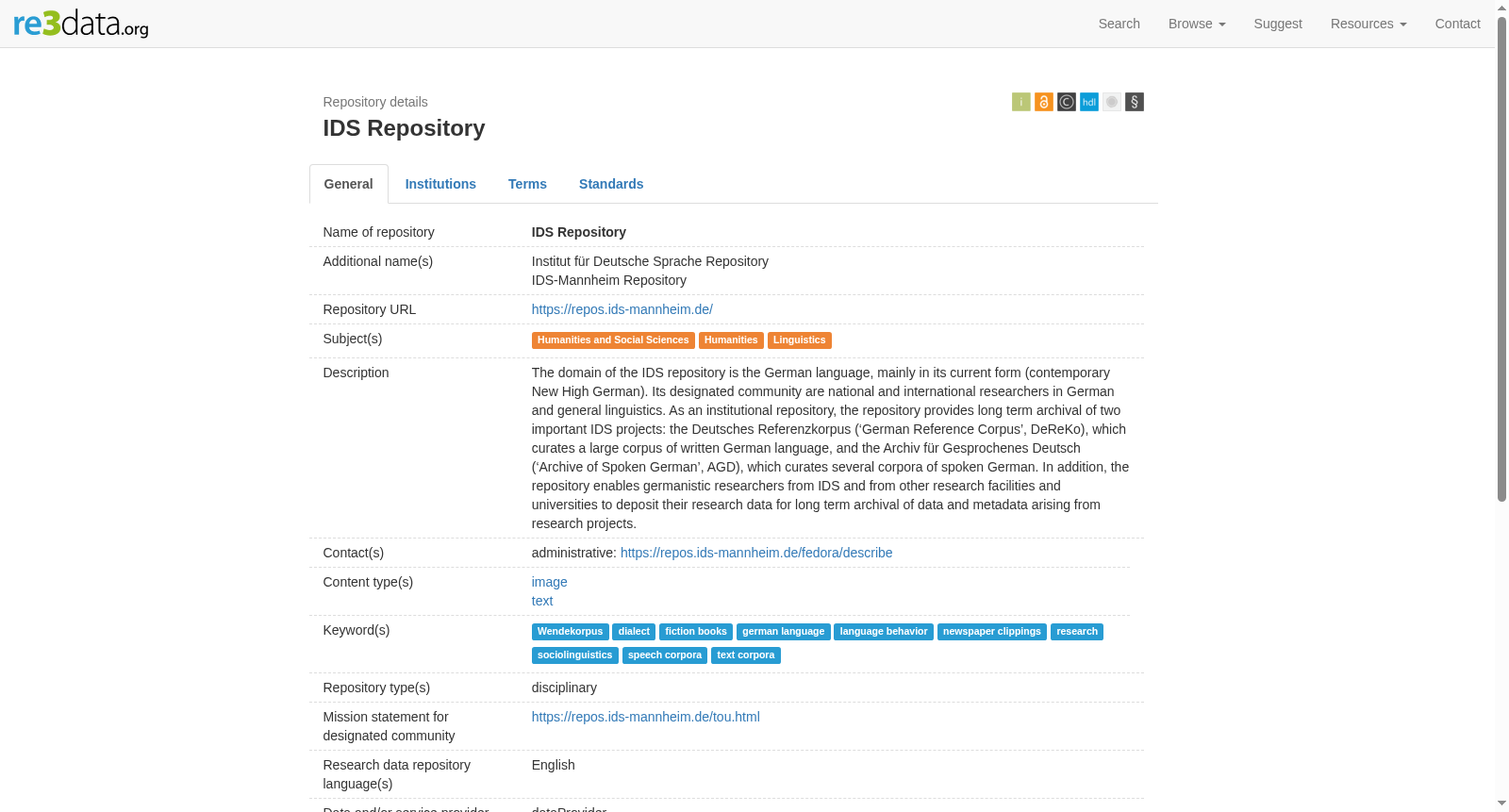The height and width of the screenshot is (812, 1509).
Task: Go to Search in the navbar
Action: click(1119, 24)
